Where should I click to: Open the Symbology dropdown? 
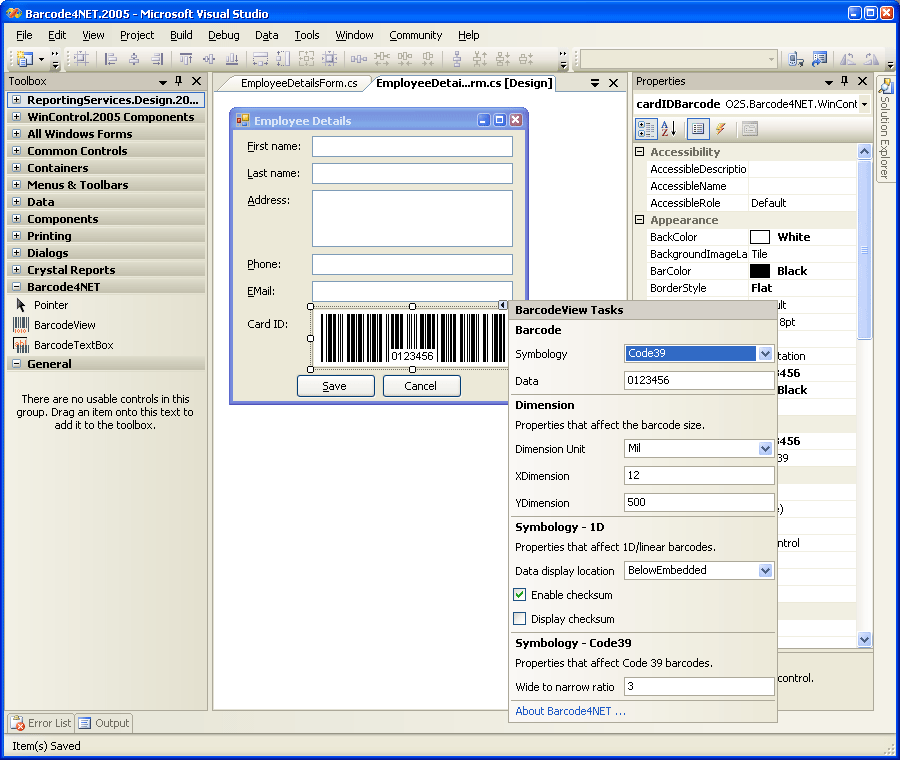(x=765, y=354)
